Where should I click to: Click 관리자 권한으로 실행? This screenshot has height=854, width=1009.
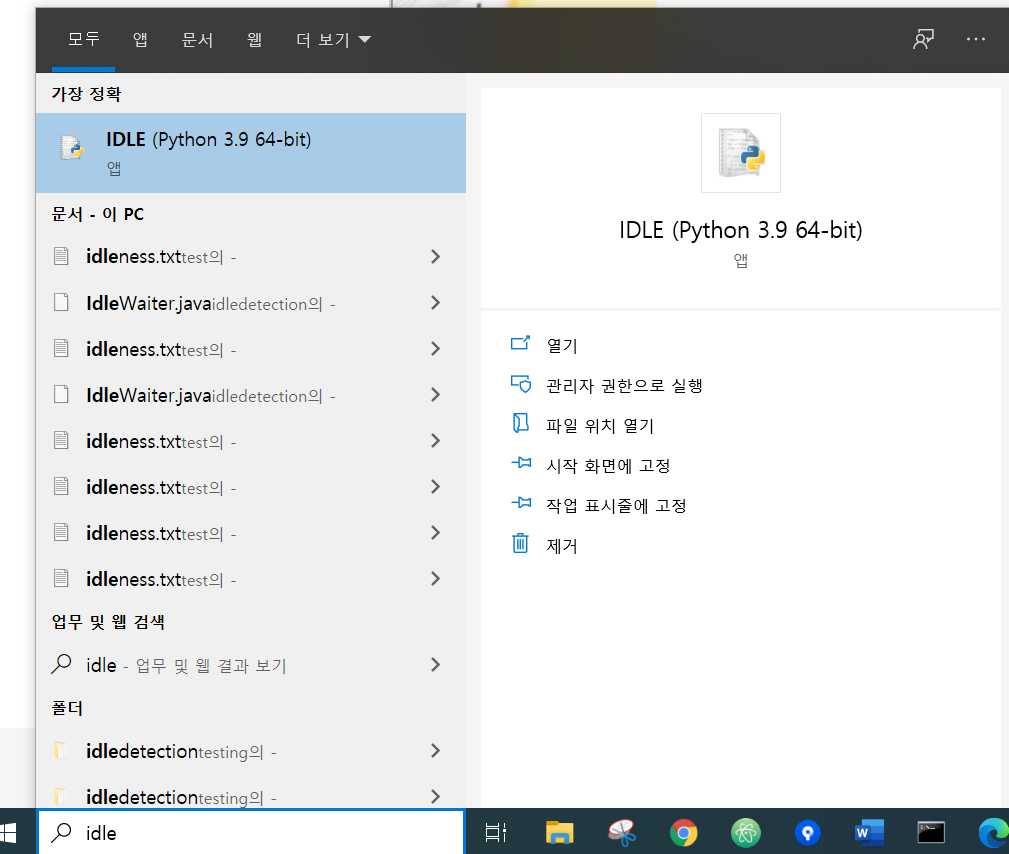624,385
